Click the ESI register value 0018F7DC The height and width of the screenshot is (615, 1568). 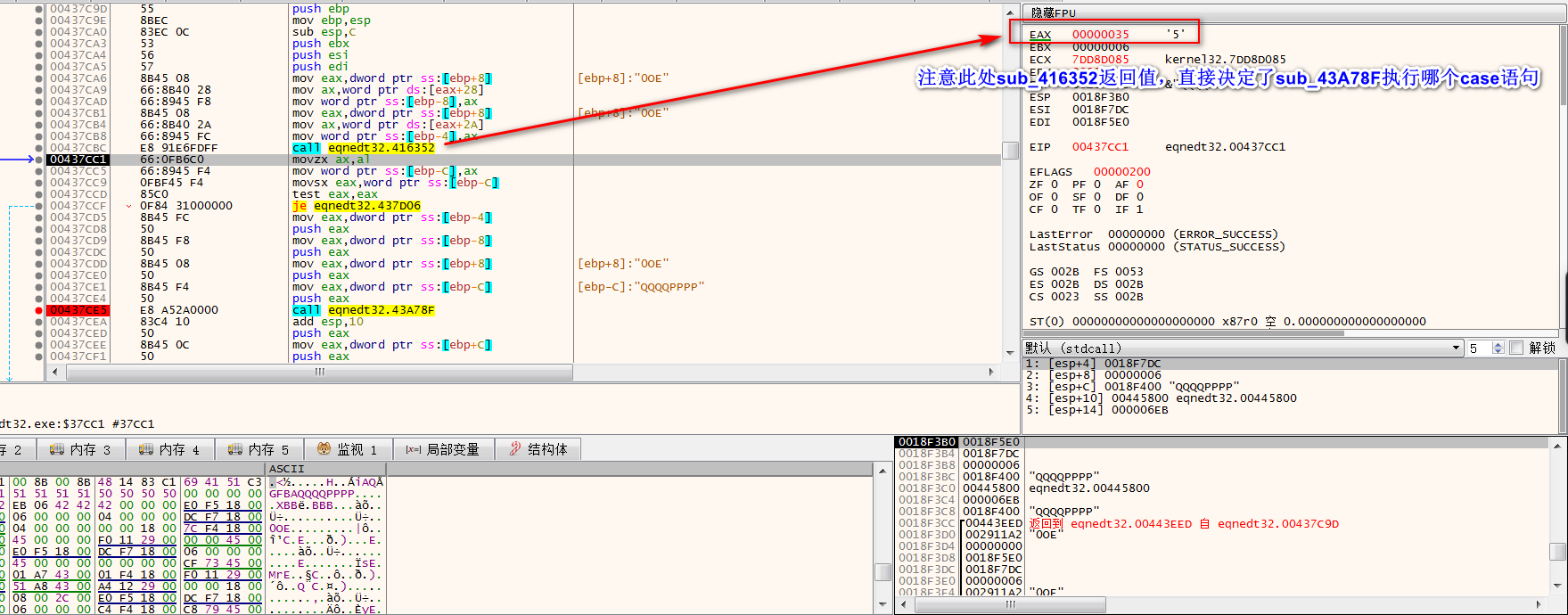(x=1100, y=110)
